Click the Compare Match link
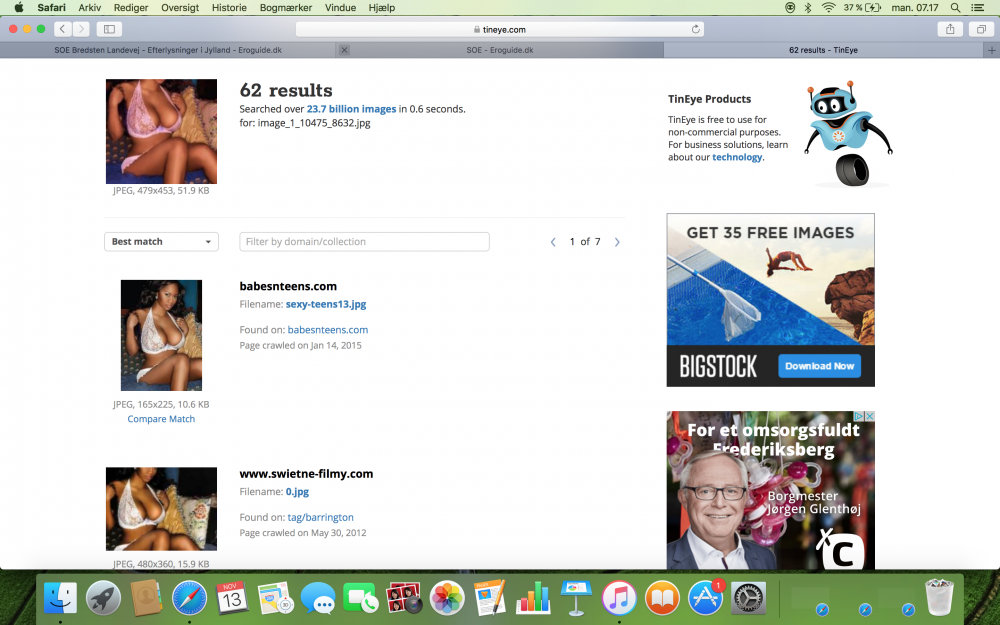The height and width of the screenshot is (625, 1000). pos(161,419)
